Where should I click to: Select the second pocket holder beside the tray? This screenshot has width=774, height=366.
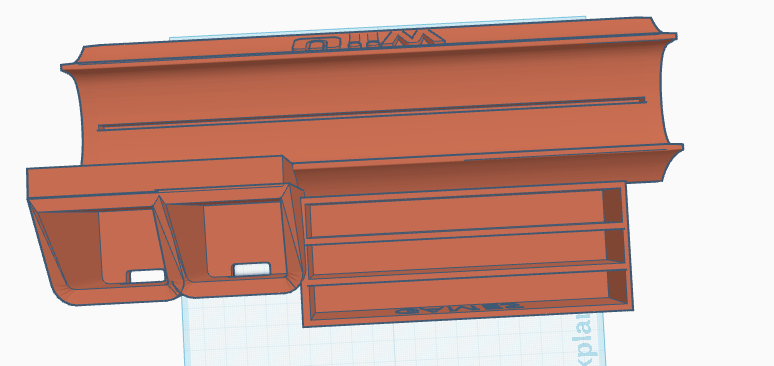(232, 241)
